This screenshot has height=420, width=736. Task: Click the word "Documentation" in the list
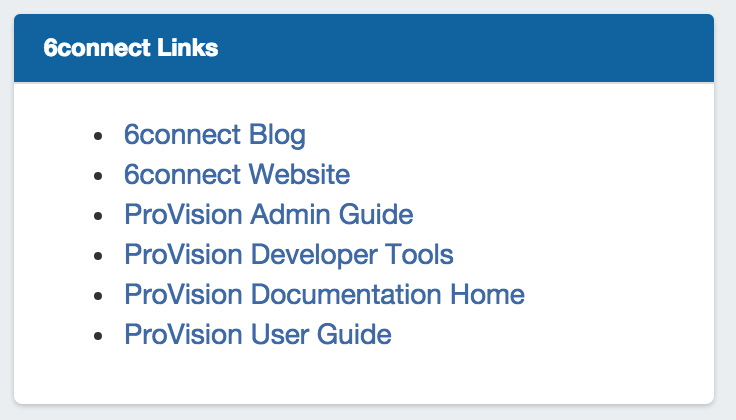pyautogui.click(x=362, y=295)
